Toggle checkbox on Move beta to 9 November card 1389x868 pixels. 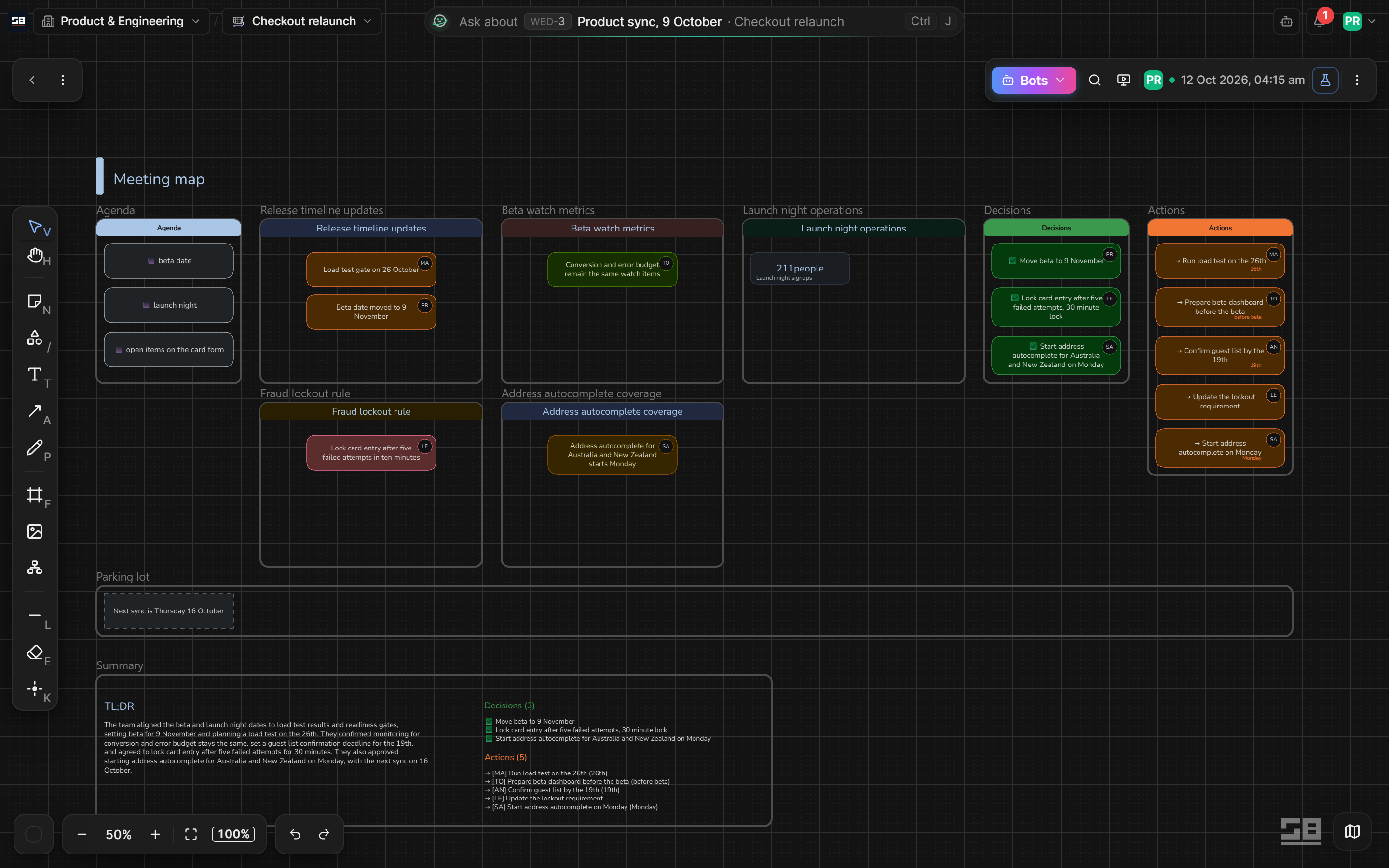pos(1012,260)
